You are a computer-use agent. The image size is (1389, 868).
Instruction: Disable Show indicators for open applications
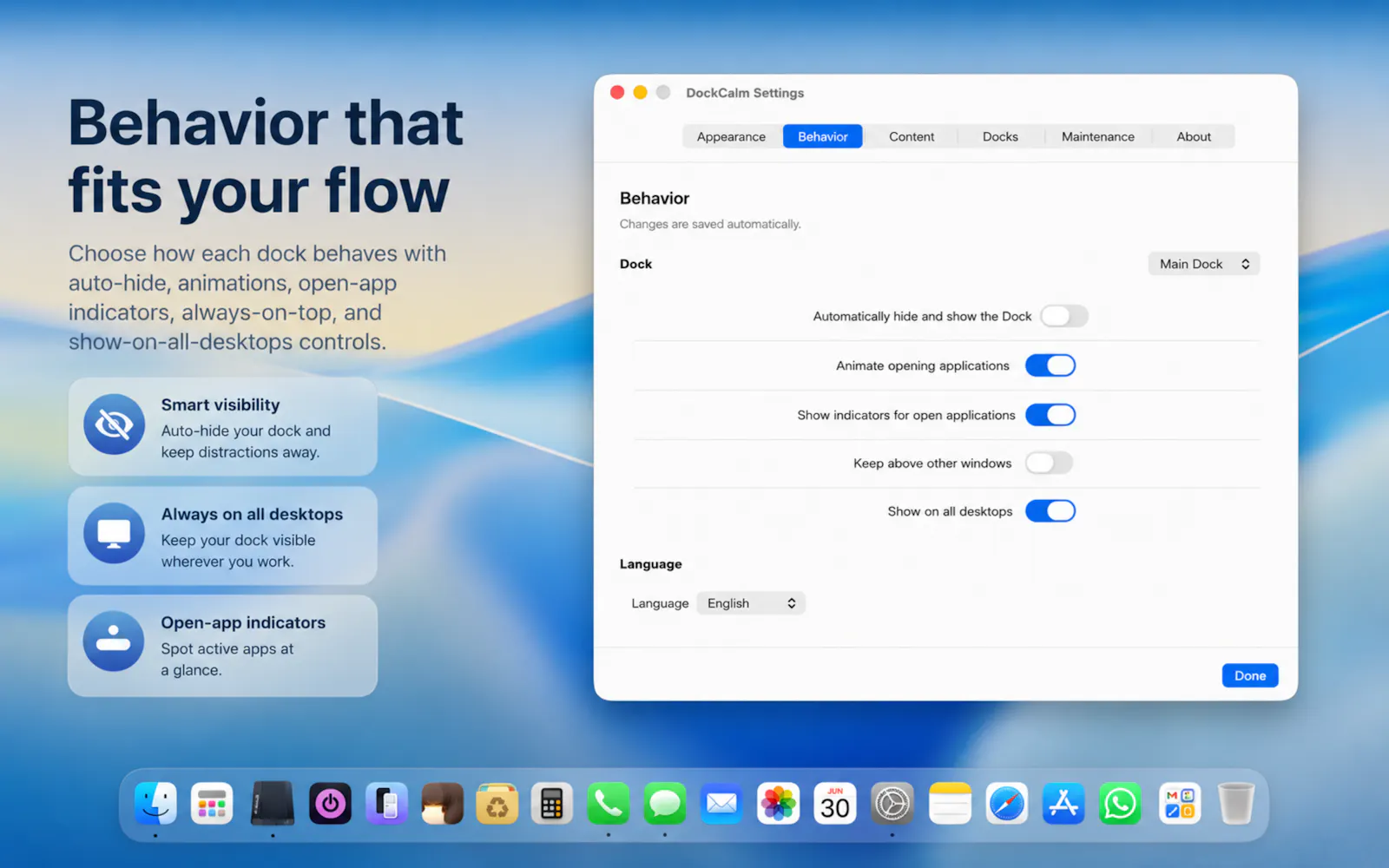(1050, 415)
